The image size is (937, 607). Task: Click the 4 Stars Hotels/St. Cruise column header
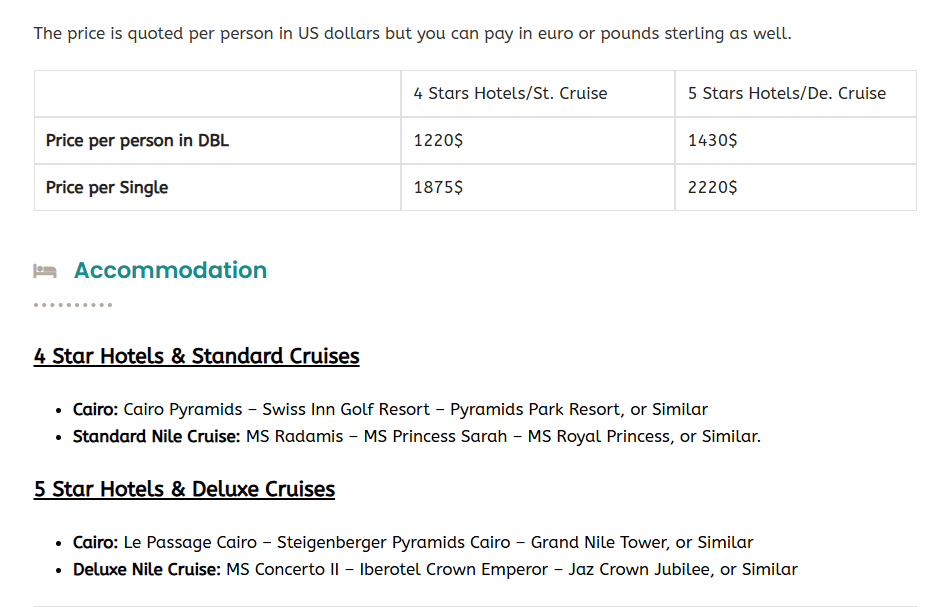click(510, 94)
